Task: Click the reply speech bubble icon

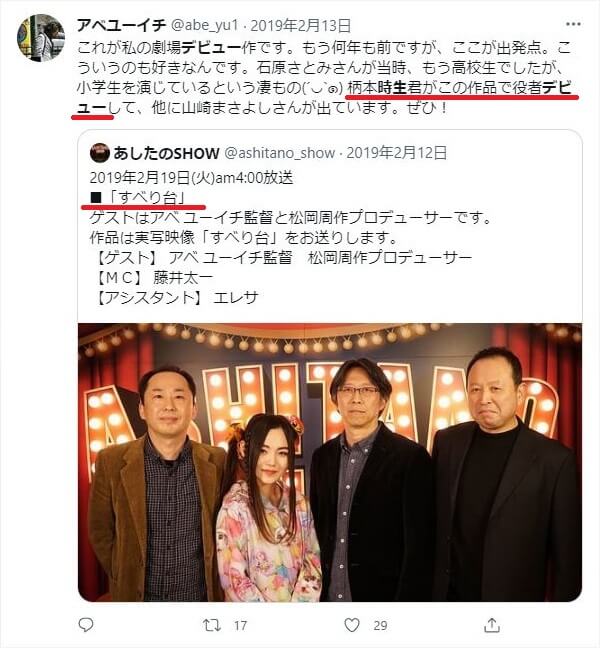Action: click(x=86, y=625)
